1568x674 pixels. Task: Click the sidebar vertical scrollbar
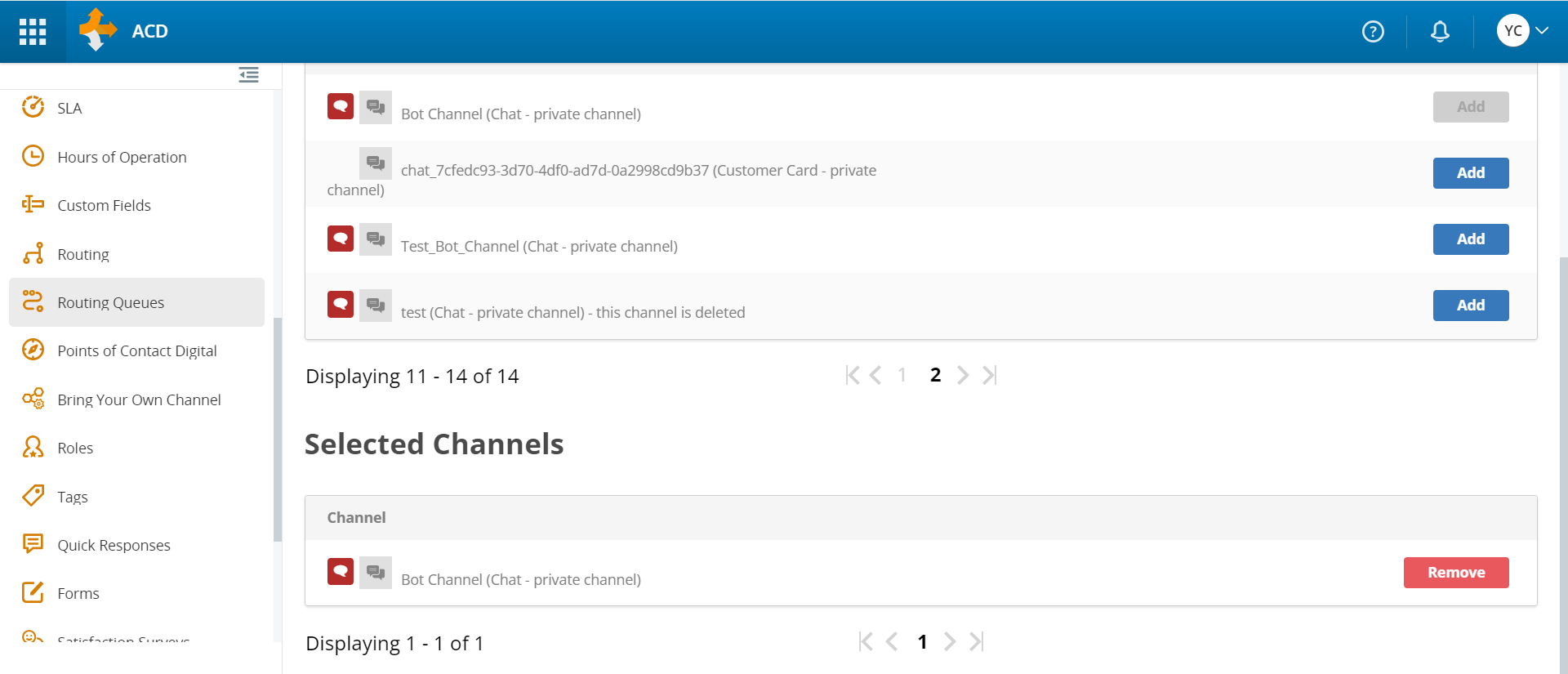(x=278, y=429)
